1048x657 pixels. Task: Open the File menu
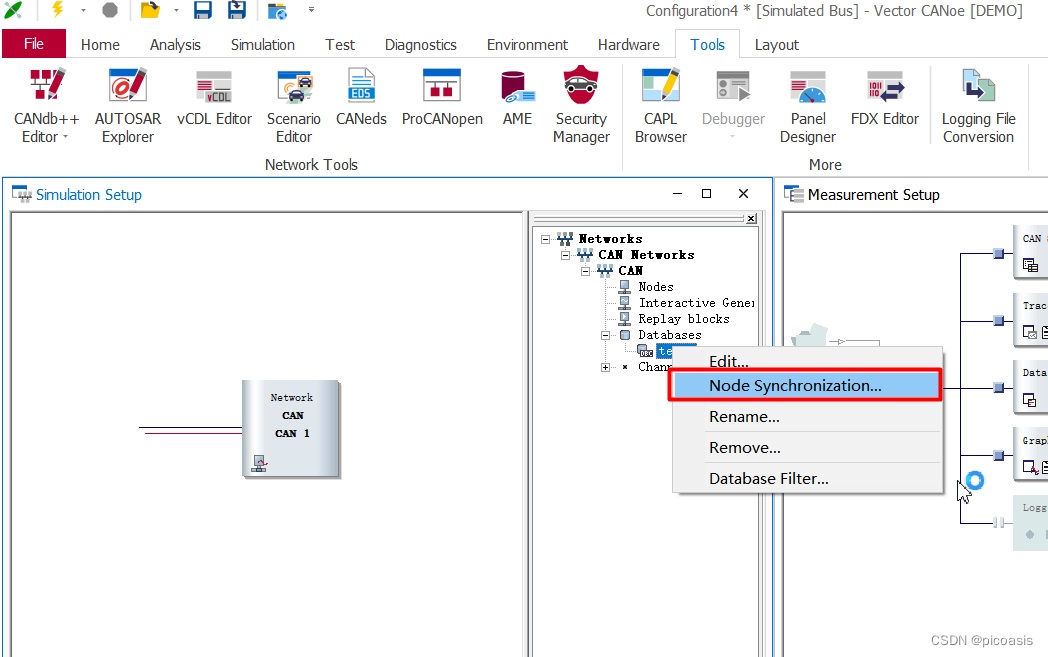(34, 44)
